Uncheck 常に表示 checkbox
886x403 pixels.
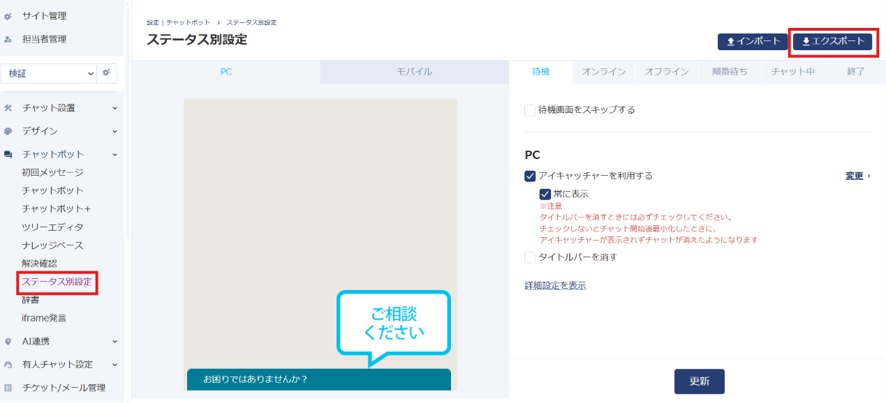tap(545, 194)
